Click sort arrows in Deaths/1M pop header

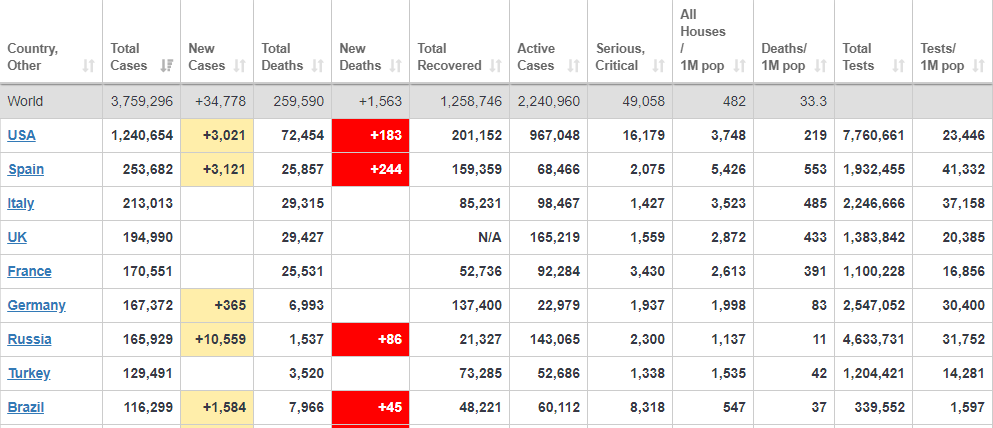coord(821,65)
